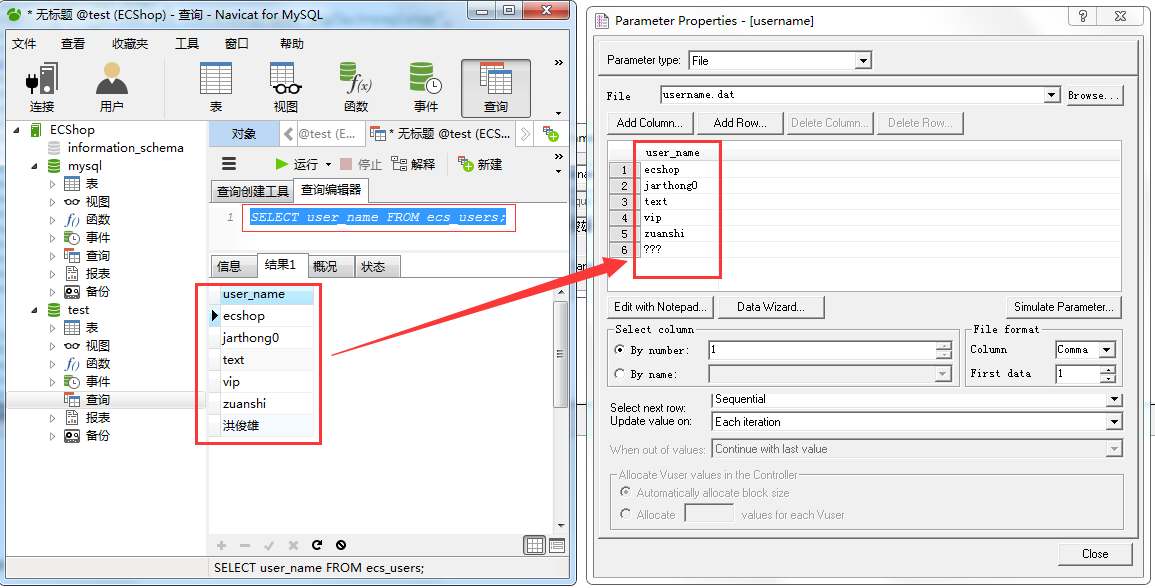1155x588 pixels.
Task: Collapse the test database node
Action: pos(34,310)
